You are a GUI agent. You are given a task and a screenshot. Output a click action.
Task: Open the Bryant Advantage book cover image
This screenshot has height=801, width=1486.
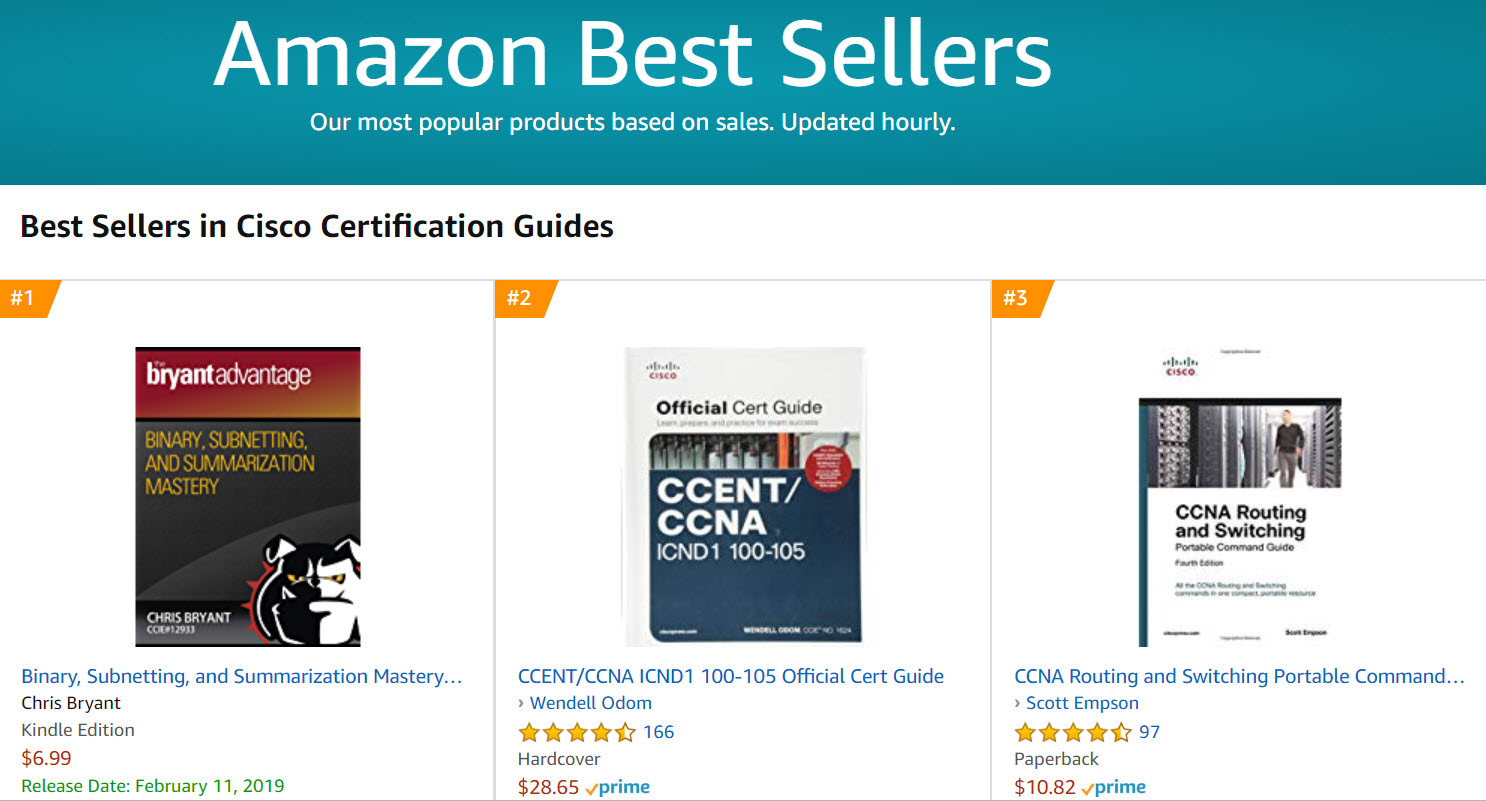tap(248, 497)
